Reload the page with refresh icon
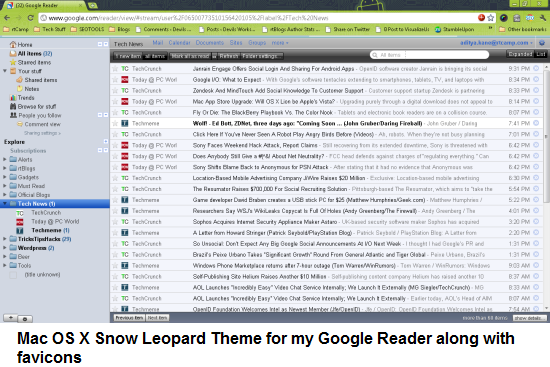Image resolution: width=550 pixels, height=367 pixels. pyautogui.click(x=31, y=18)
